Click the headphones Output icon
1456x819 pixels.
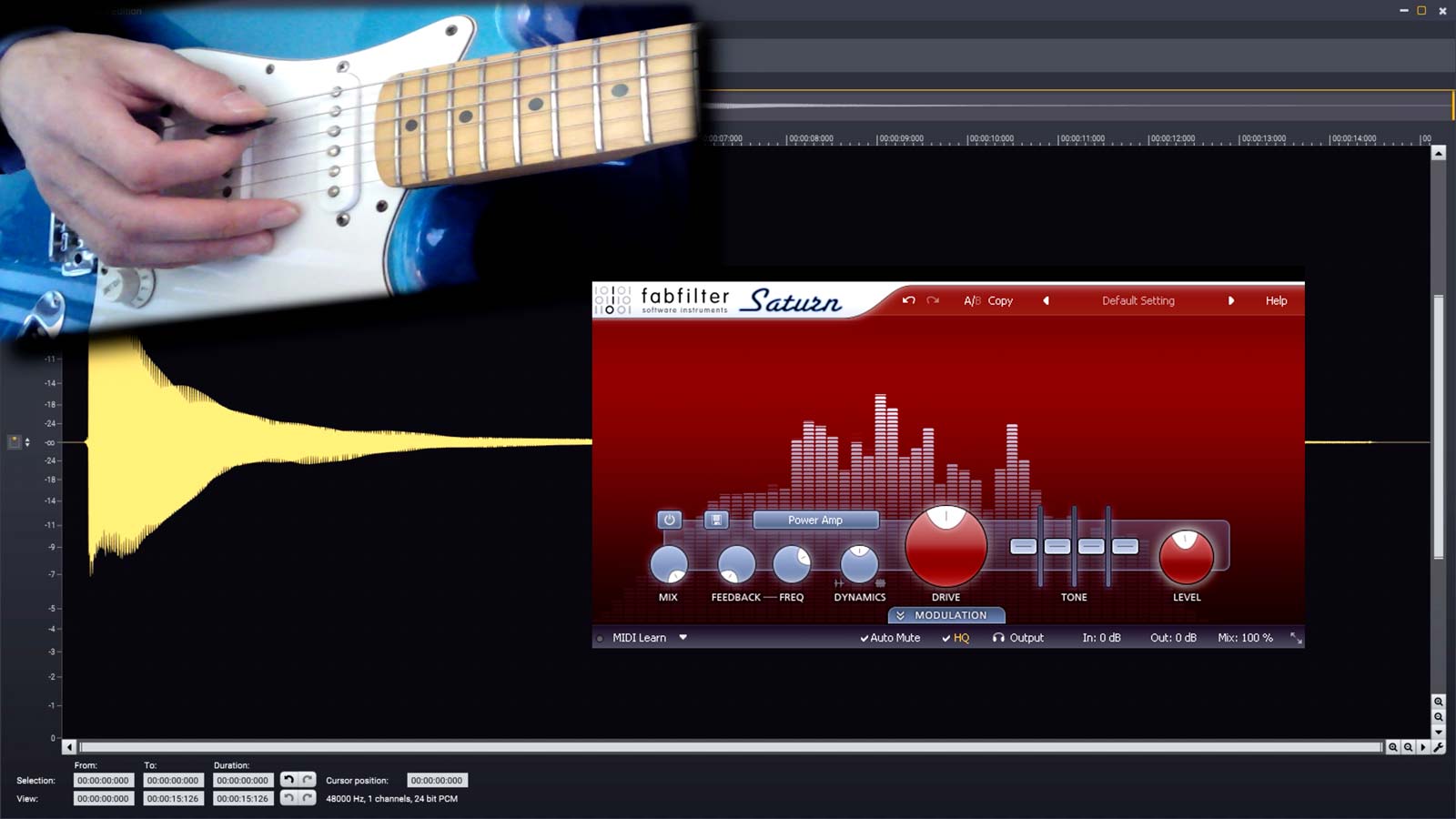pyautogui.click(x=998, y=638)
